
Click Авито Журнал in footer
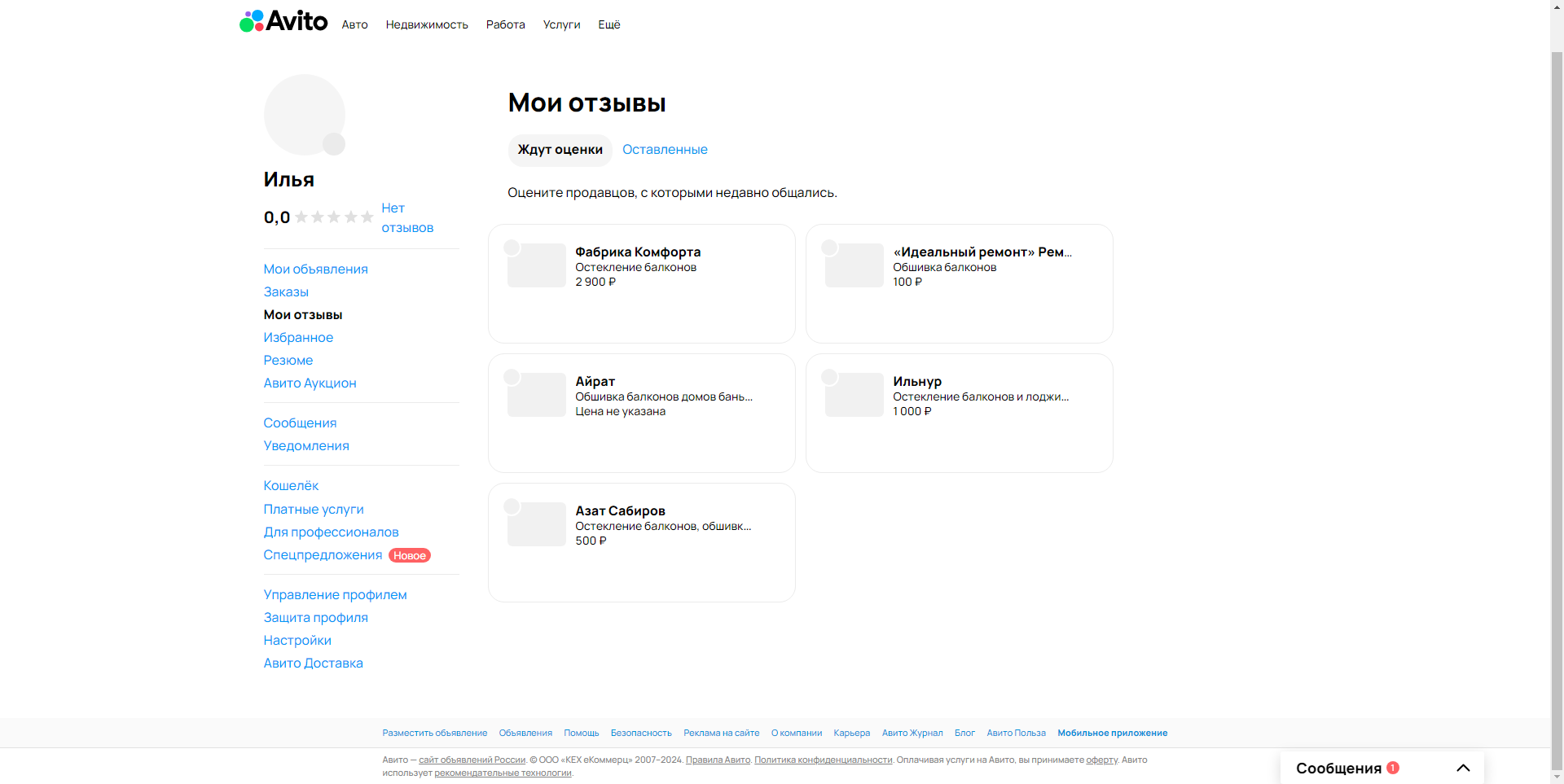tap(912, 733)
